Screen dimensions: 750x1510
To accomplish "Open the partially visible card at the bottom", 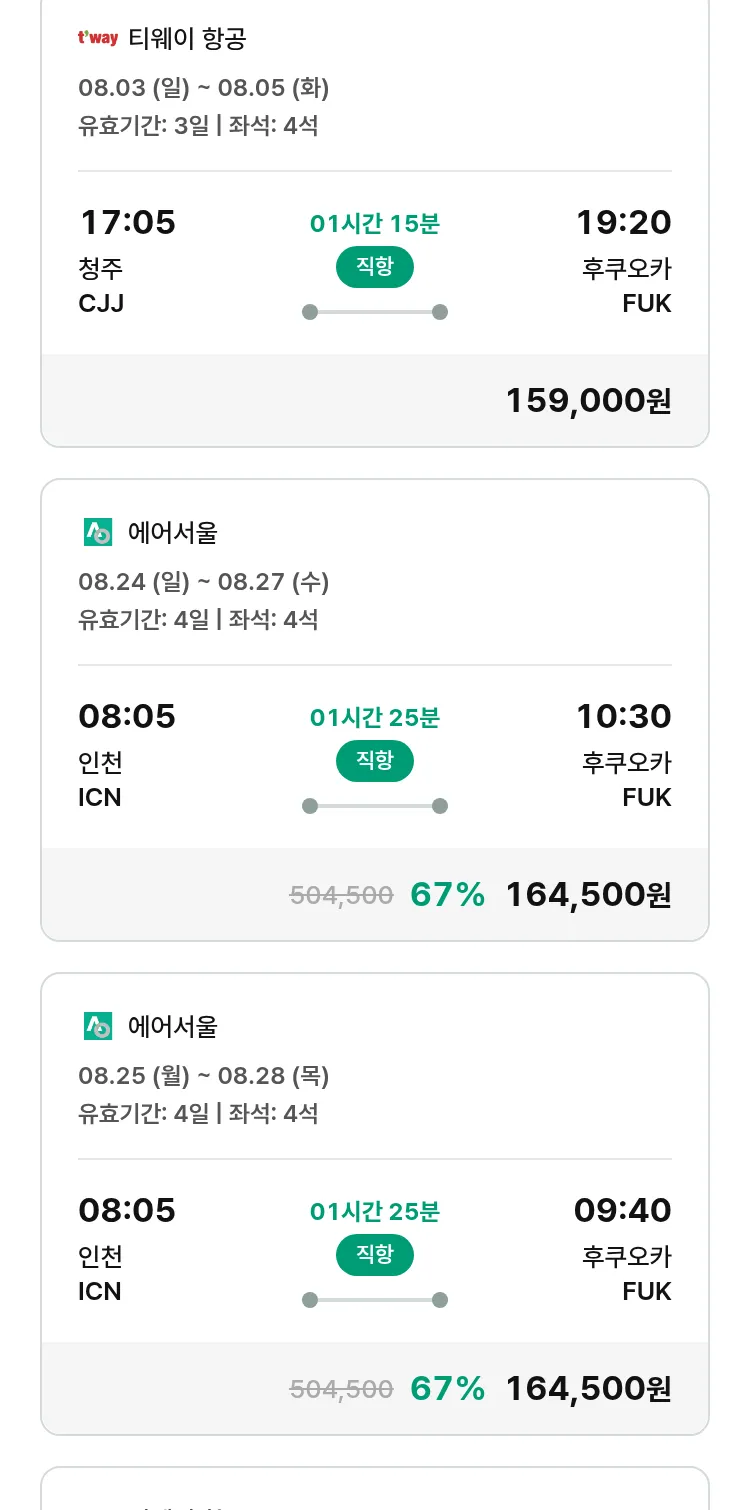I will (x=375, y=1490).
